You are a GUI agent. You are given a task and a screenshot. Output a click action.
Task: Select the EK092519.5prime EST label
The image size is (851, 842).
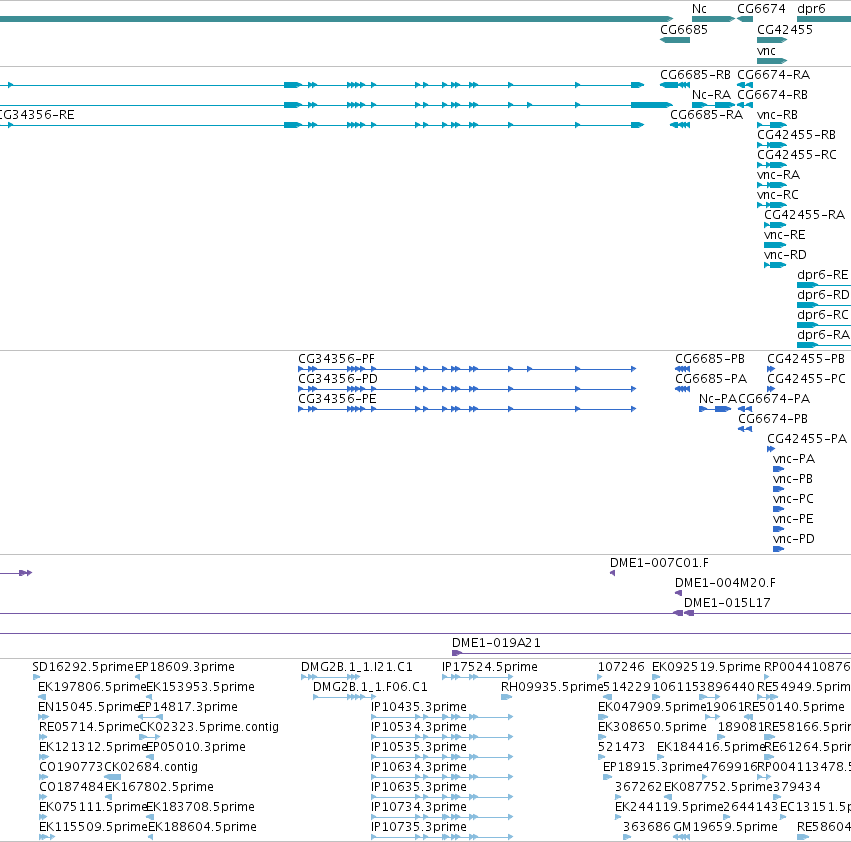pos(706,667)
